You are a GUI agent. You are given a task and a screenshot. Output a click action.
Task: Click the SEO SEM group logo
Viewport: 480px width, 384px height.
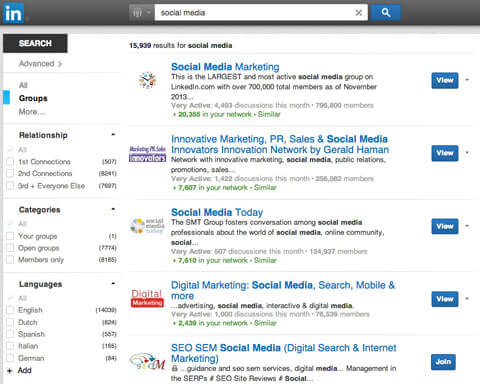coord(147,362)
